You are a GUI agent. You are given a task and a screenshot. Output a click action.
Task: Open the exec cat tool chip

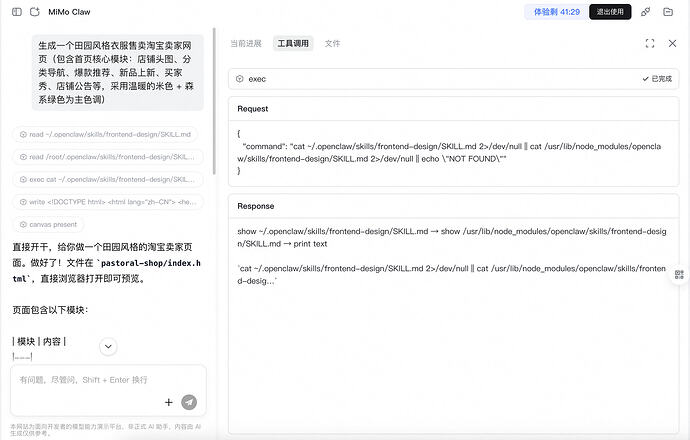coord(108,179)
